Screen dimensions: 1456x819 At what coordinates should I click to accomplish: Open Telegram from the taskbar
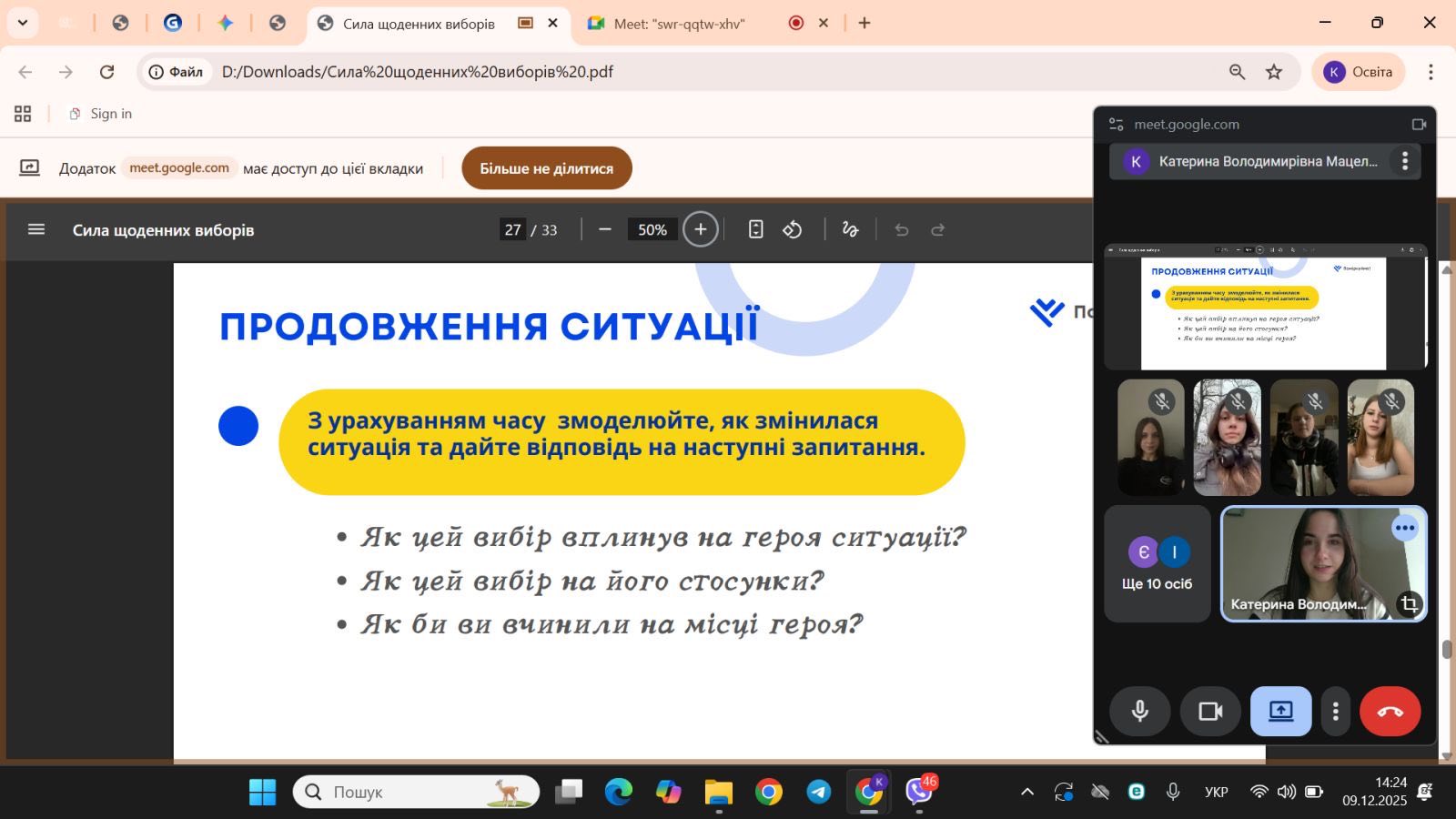(x=819, y=792)
